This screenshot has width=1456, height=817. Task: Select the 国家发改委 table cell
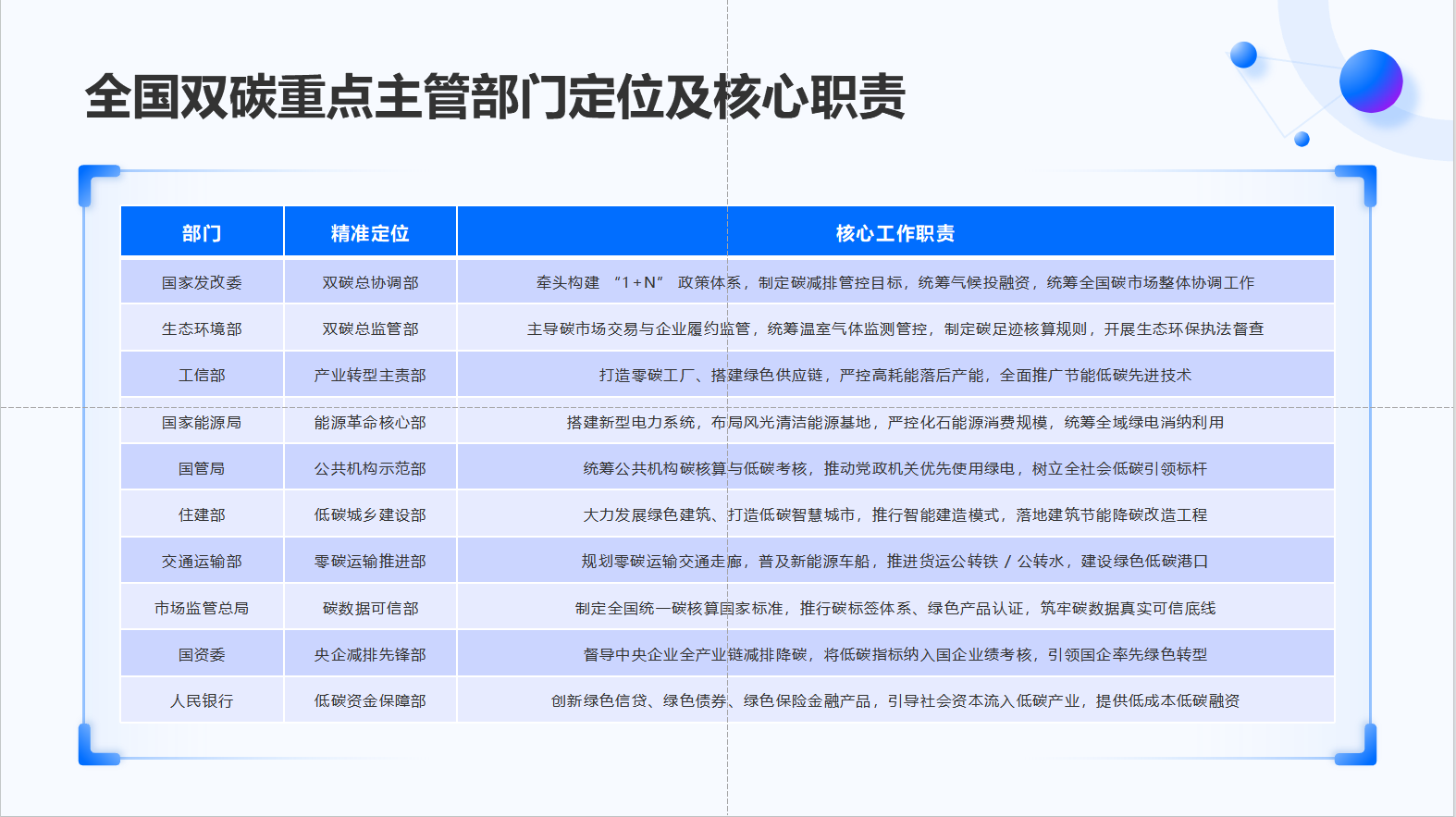coord(202,282)
